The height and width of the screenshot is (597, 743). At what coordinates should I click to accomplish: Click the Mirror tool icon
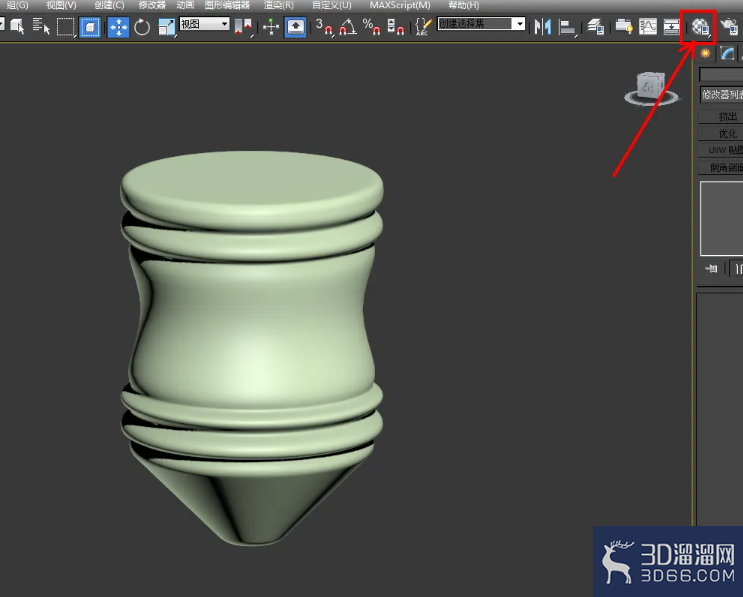543,27
